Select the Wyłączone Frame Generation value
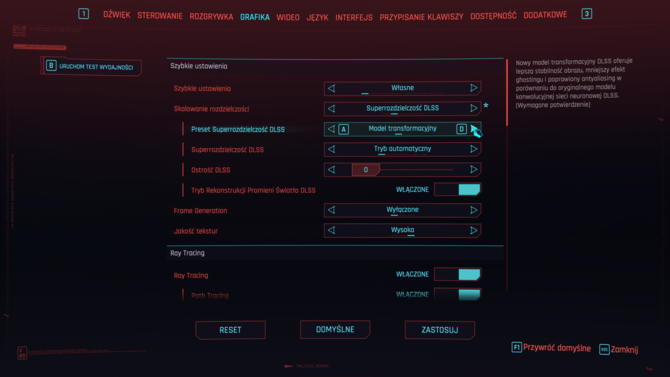This screenshot has width=670, height=377. tap(403, 210)
